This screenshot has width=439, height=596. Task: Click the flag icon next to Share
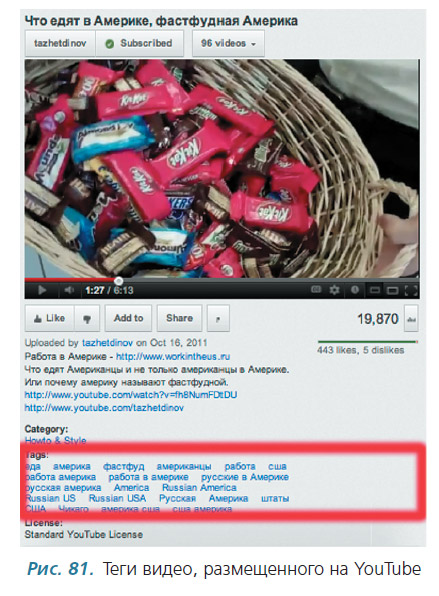[x=218, y=319]
